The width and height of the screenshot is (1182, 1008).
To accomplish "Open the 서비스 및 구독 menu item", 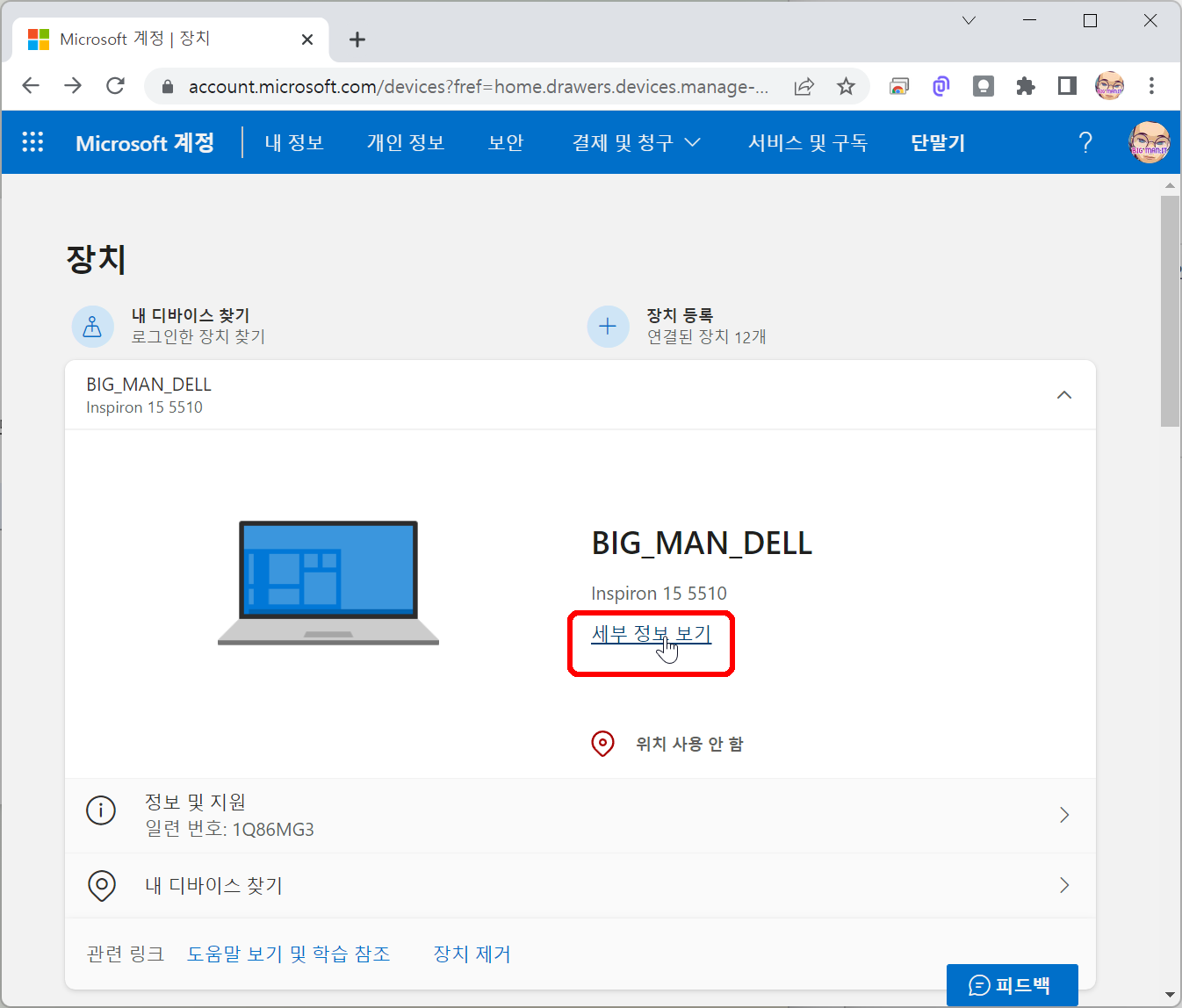I will click(x=807, y=142).
